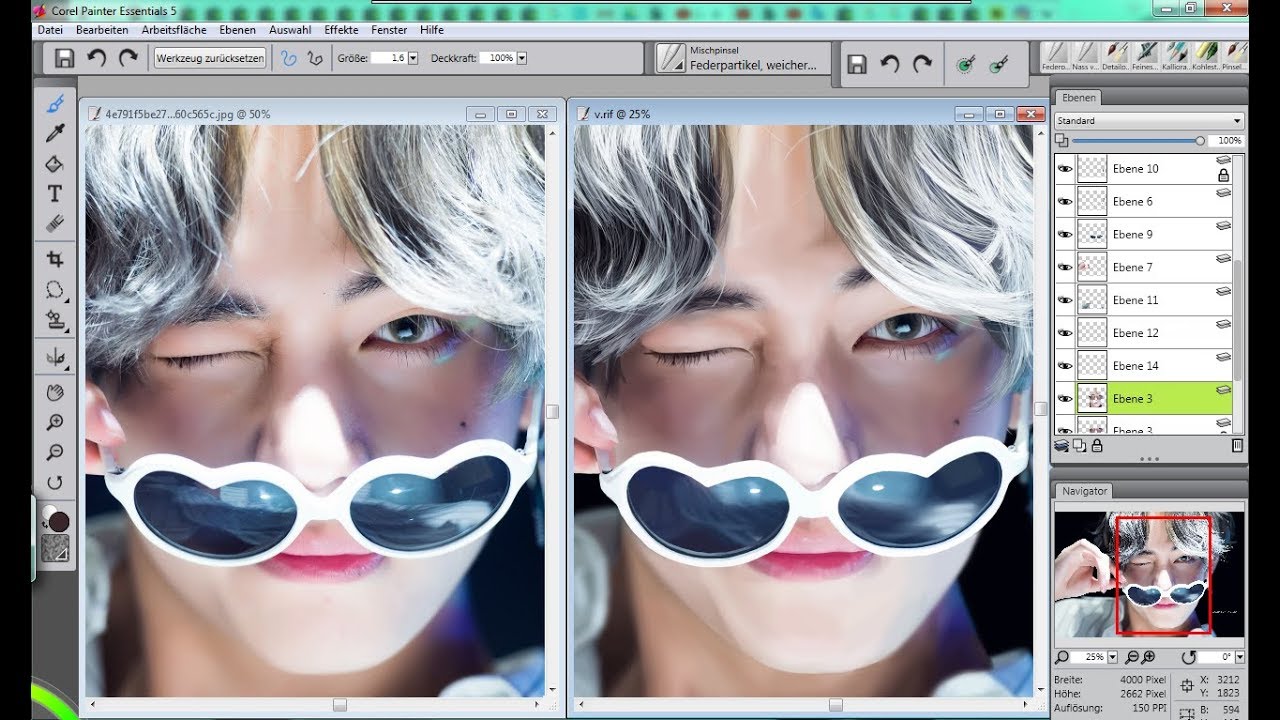The height and width of the screenshot is (720, 1280).
Task: Hide layer Ebene 7
Action: [x=1065, y=267]
